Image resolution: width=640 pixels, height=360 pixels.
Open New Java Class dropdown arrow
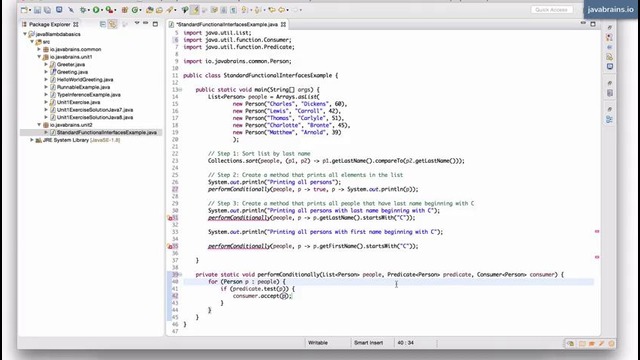[x=140, y=10]
